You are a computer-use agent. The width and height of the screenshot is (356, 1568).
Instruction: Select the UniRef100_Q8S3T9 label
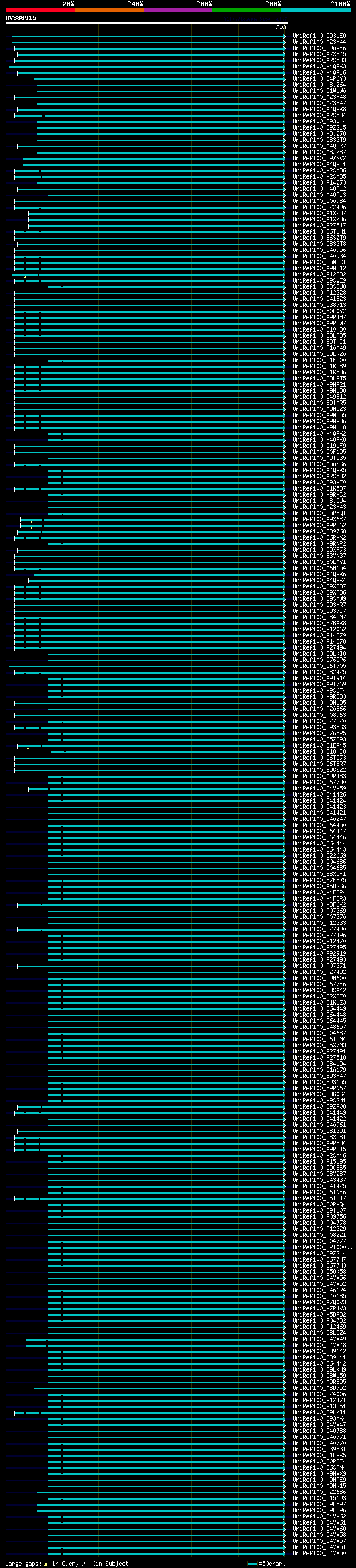319,140
